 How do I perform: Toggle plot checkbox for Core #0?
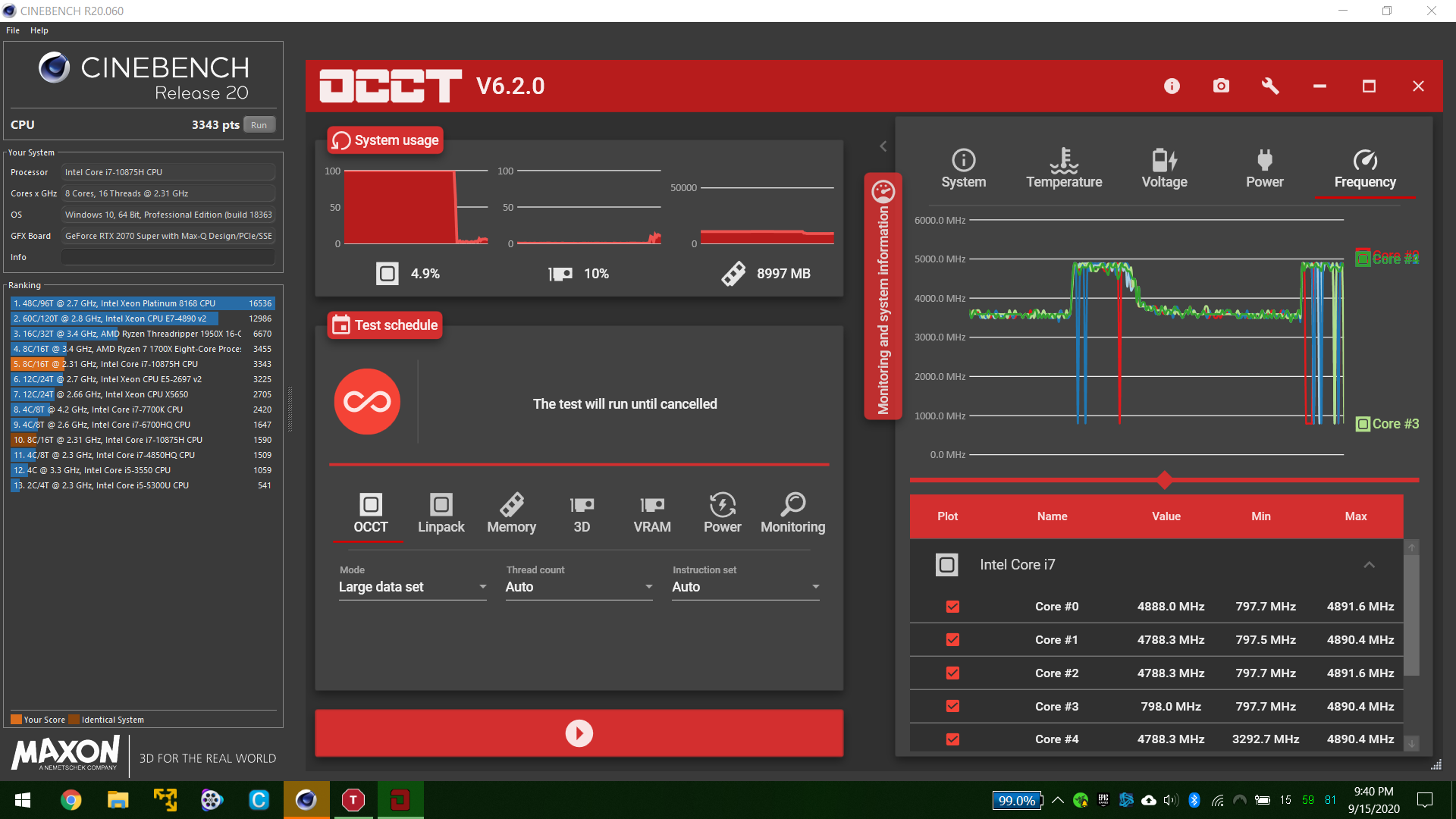[x=953, y=607]
